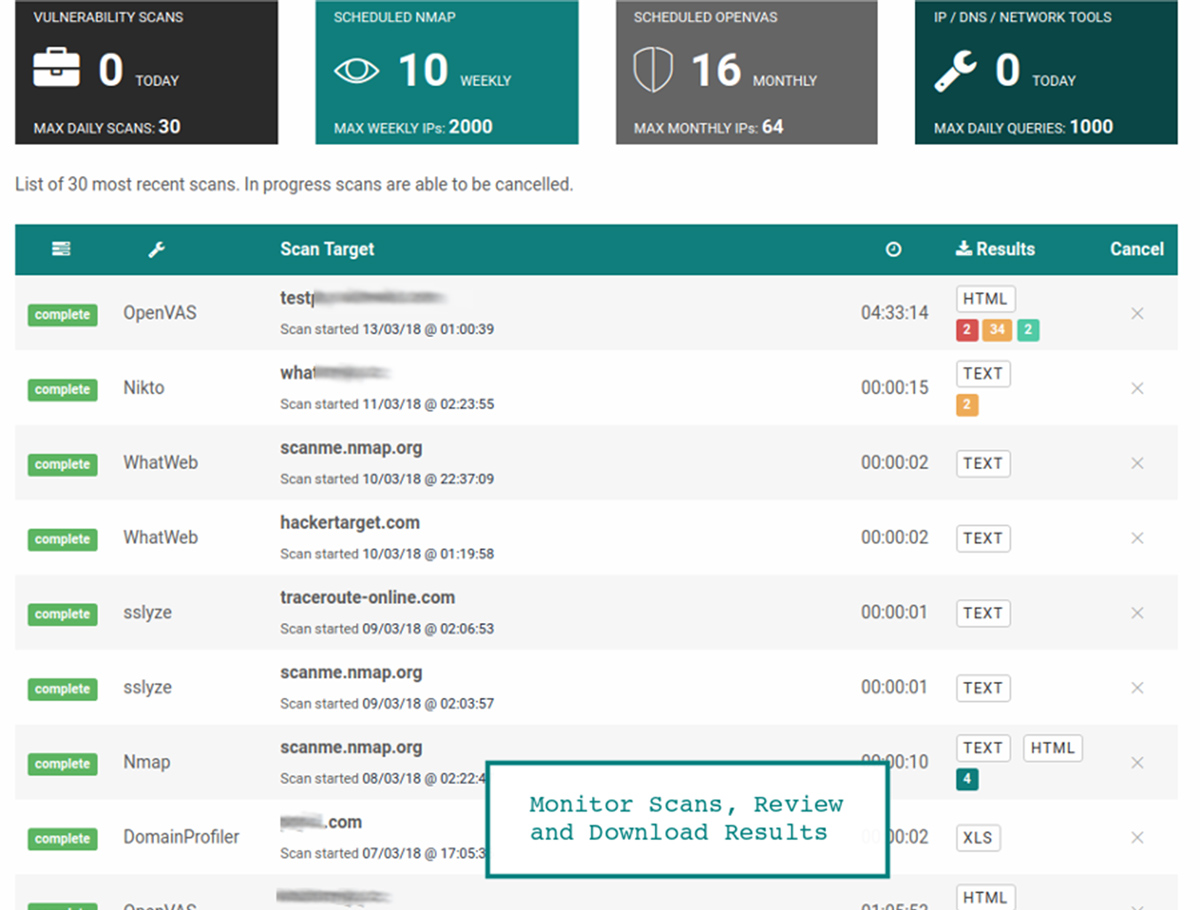
Task: Click red high severity badge showing 2
Action: pyautogui.click(x=967, y=330)
